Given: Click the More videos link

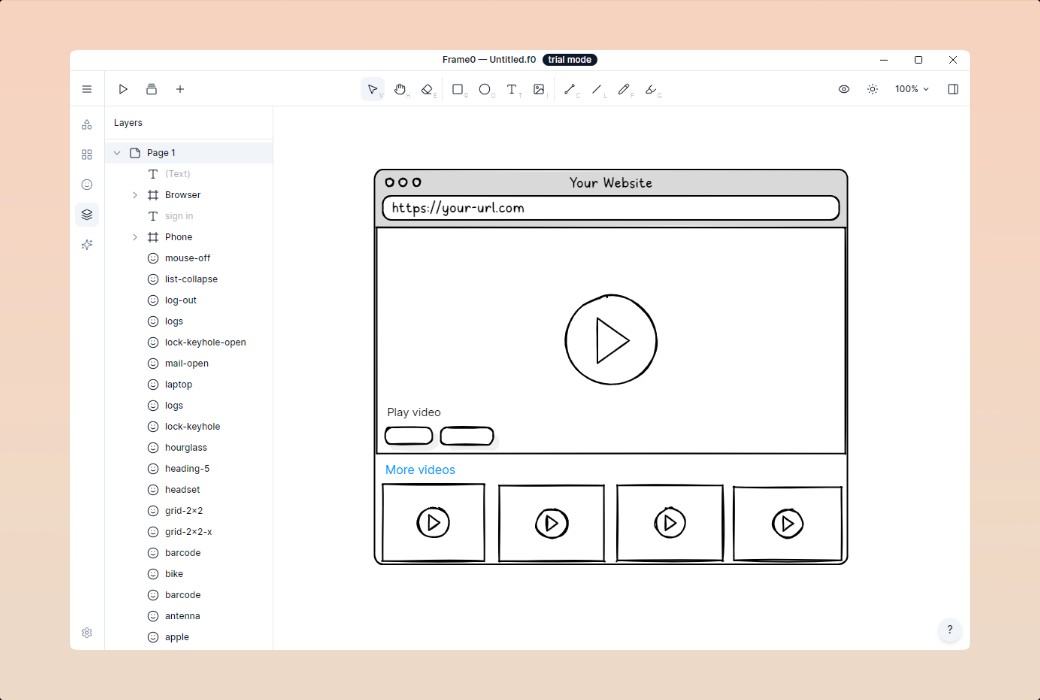Looking at the screenshot, I should click(420, 470).
